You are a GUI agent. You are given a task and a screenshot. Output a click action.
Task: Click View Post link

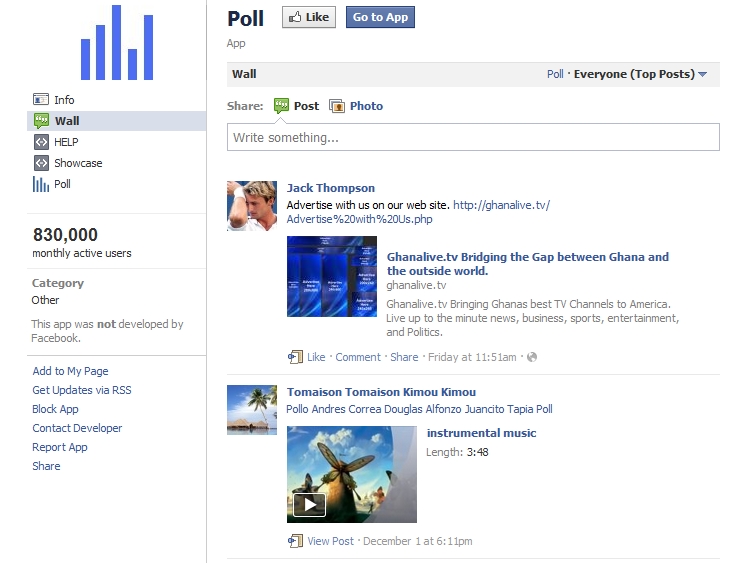[331, 541]
